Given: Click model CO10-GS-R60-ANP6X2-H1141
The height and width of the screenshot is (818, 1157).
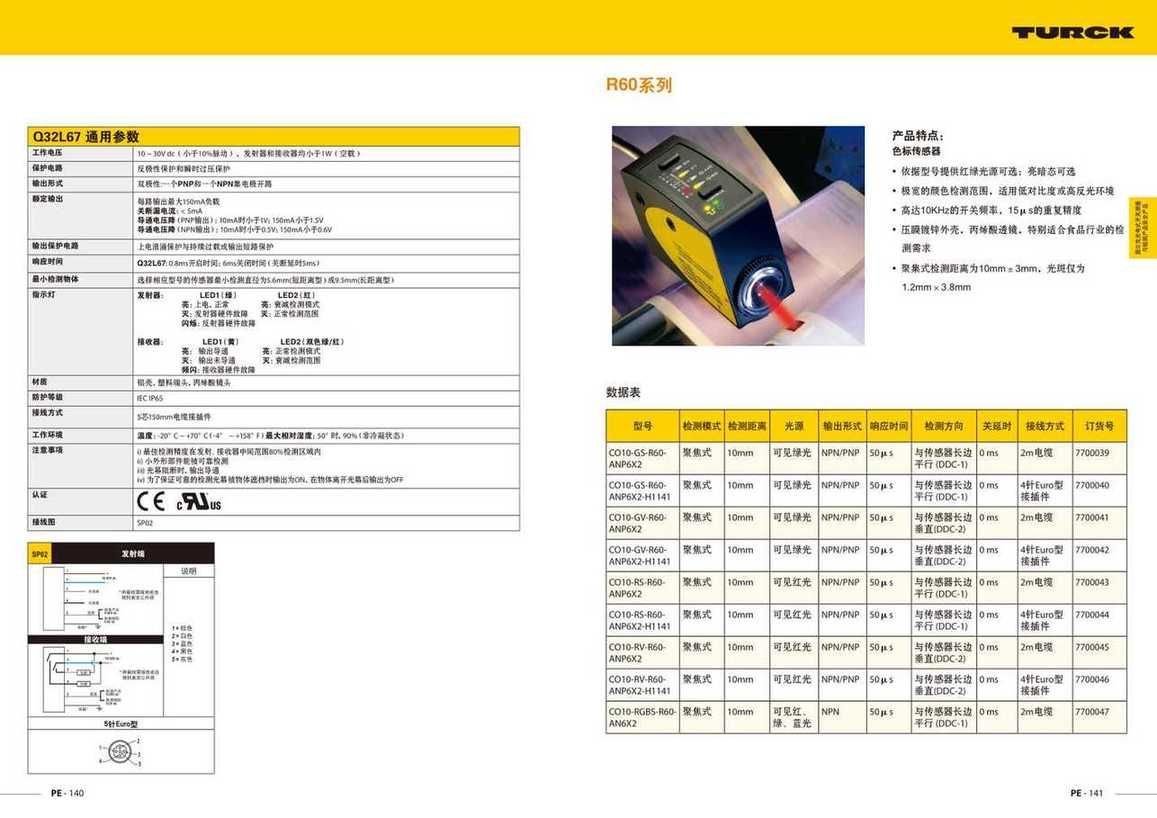Looking at the screenshot, I should 640,491.
